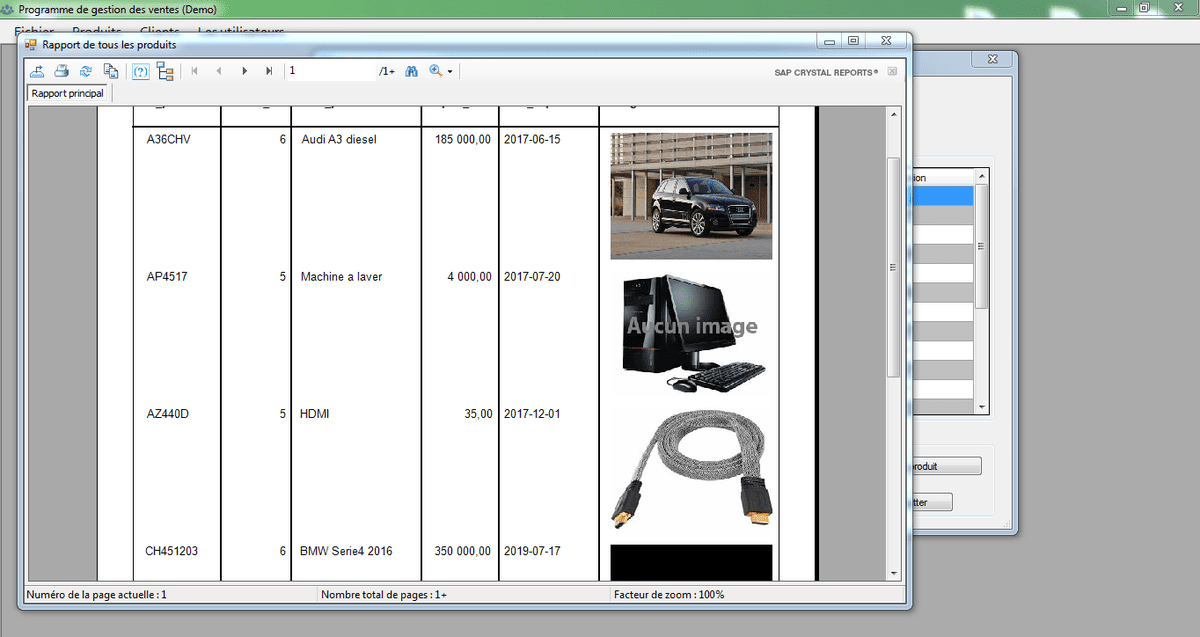Print the report using the printer icon

tap(62, 71)
